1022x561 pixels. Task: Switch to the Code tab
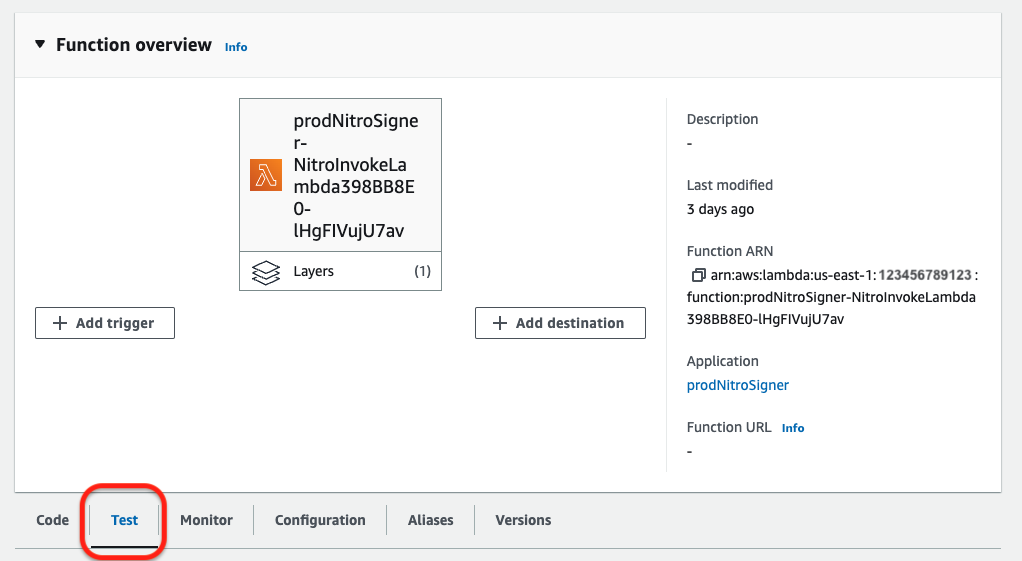pos(53,520)
